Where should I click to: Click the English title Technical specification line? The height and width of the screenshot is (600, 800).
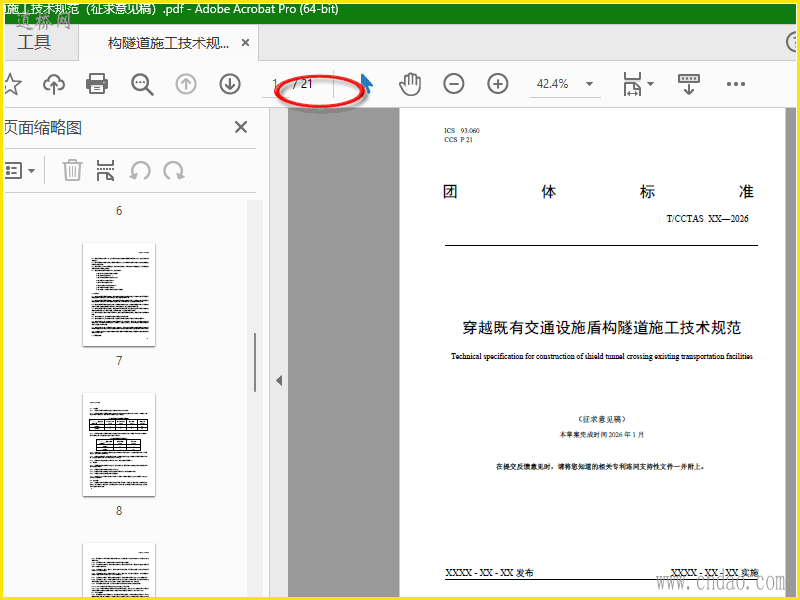click(602, 356)
